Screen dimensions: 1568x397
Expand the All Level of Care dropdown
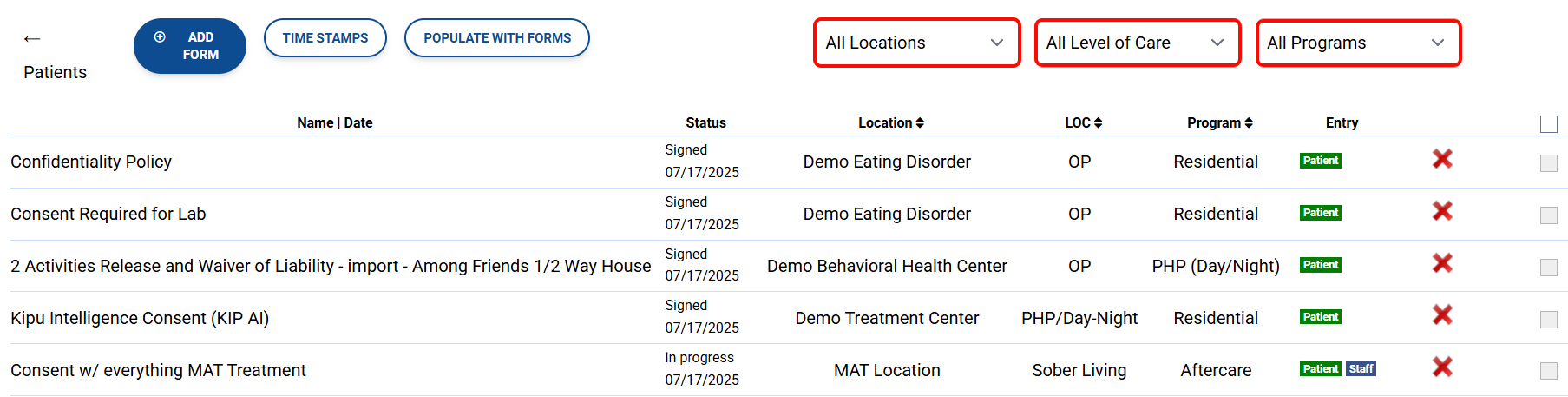pos(1137,43)
